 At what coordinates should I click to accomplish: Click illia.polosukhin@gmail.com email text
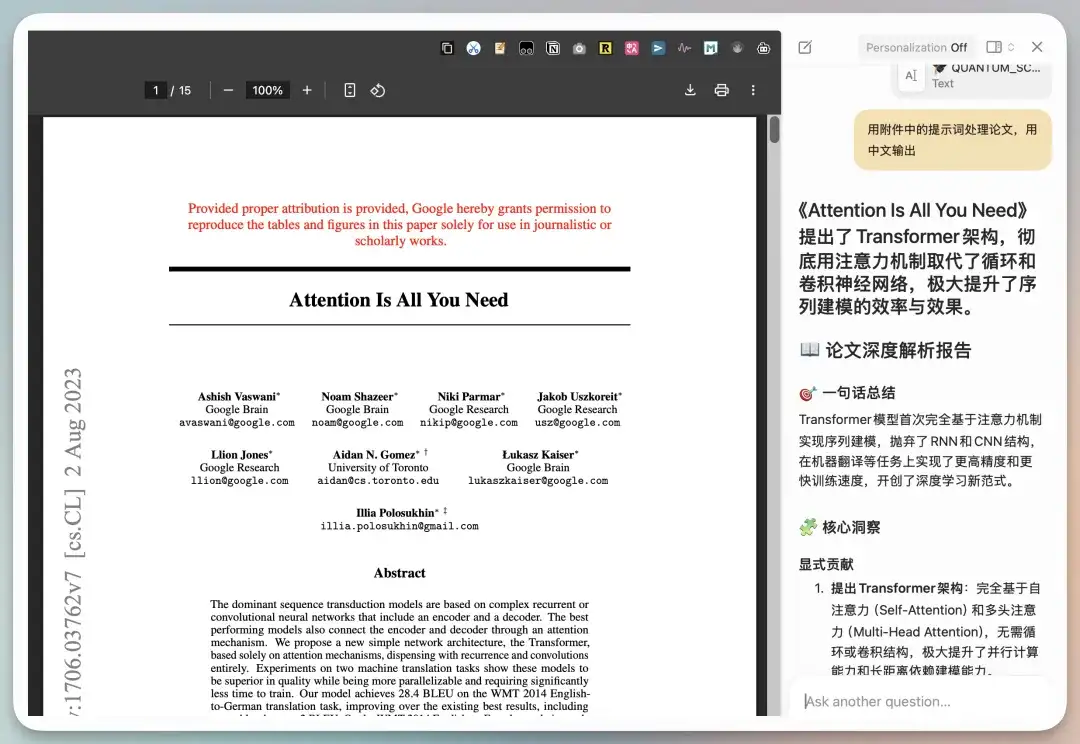coord(399,526)
